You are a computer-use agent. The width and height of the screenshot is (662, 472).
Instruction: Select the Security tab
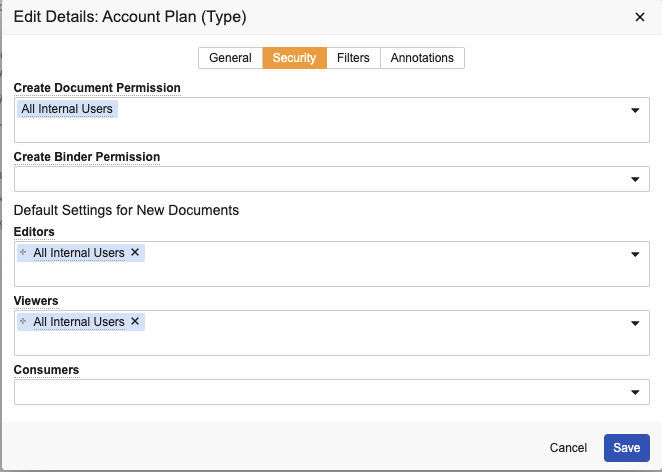pyautogui.click(x=295, y=58)
